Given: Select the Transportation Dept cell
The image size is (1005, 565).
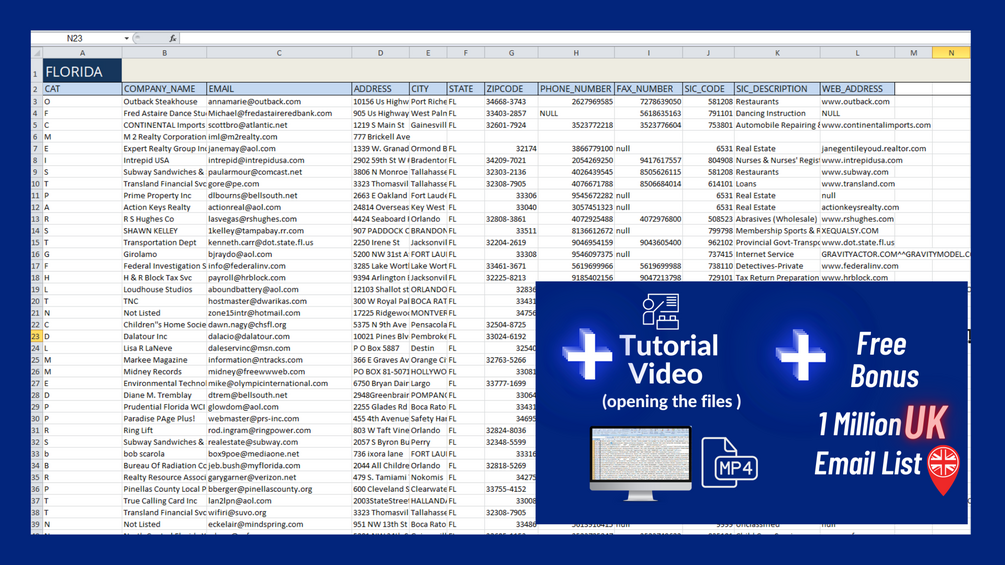Looking at the screenshot, I should click(164, 242).
